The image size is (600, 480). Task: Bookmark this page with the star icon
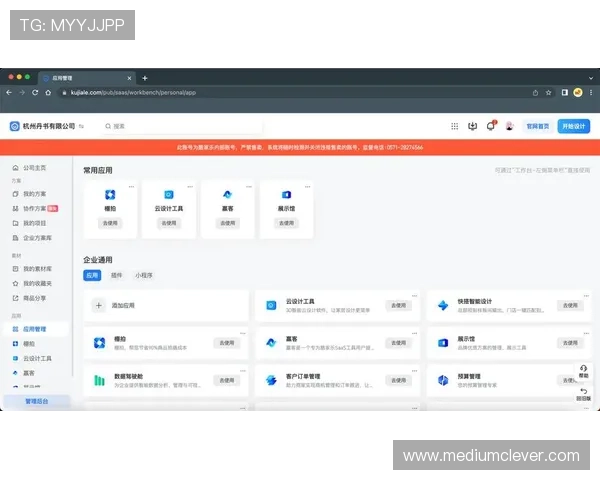(x=549, y=92)
